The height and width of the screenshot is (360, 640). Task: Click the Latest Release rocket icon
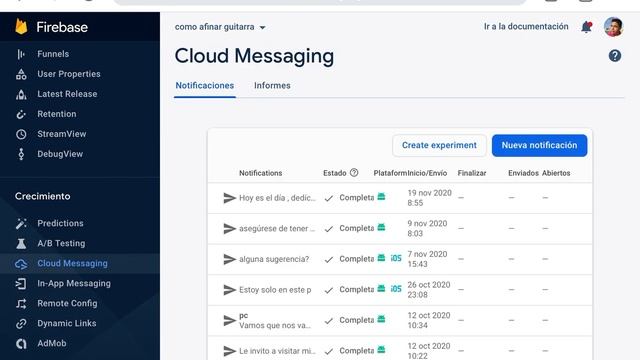pyautogui.click(x=21, y=94)
